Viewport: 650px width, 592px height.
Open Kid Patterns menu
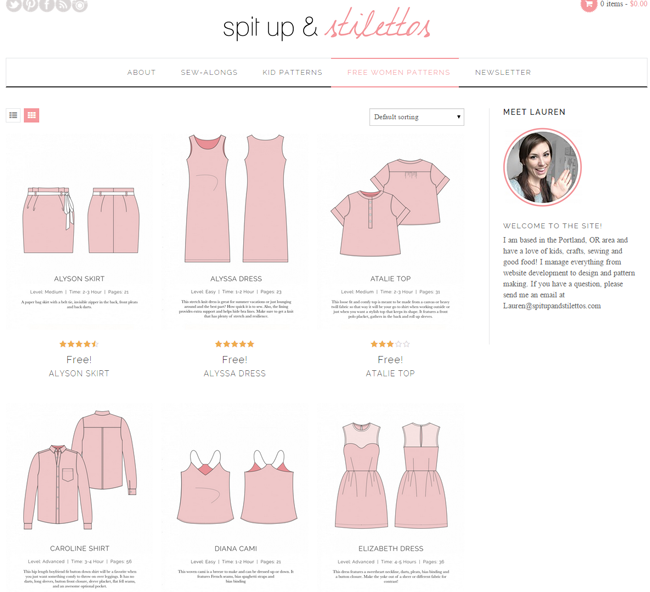coord(292,73)
